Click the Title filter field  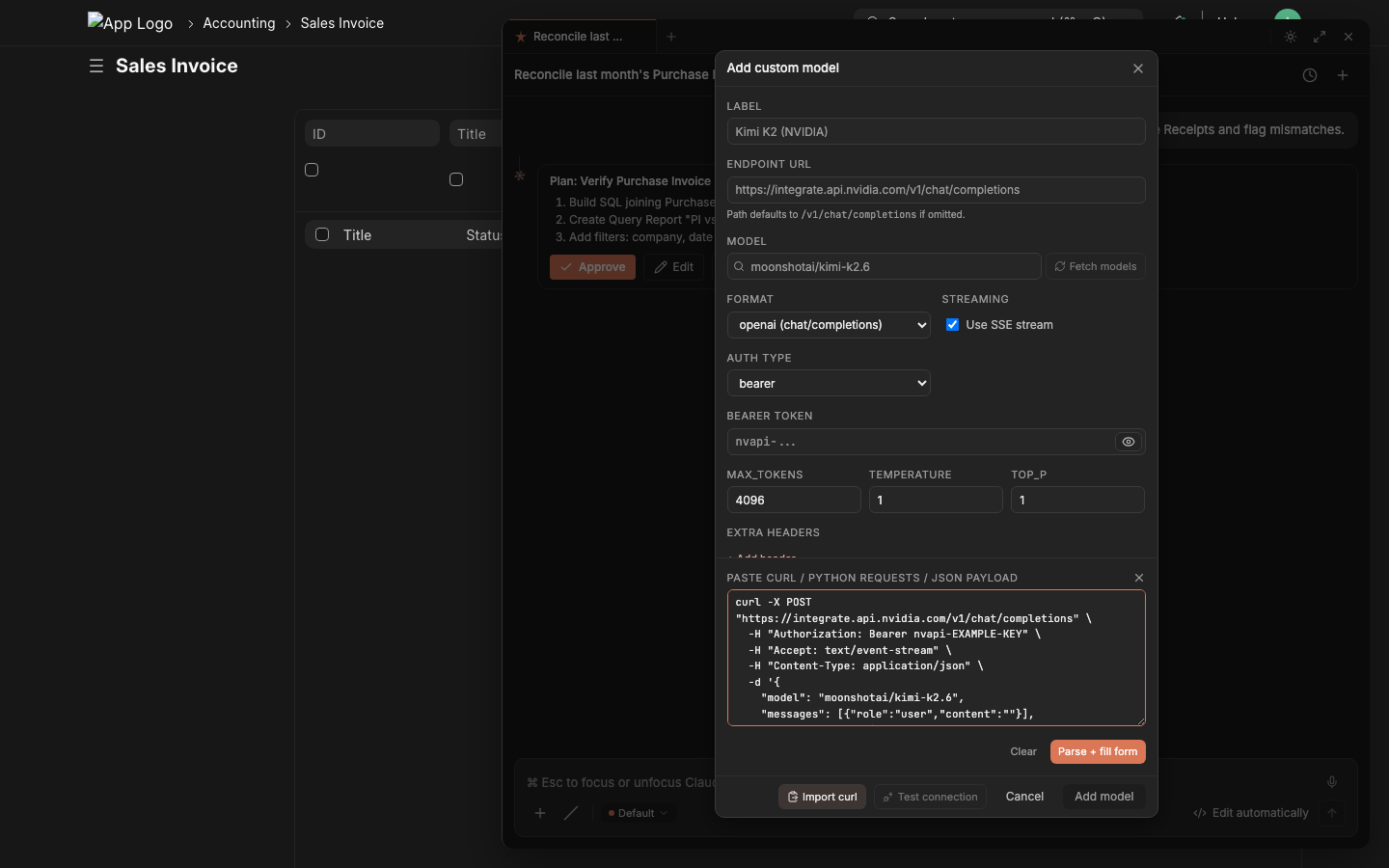pyautogui.click(x=477, y=133)
